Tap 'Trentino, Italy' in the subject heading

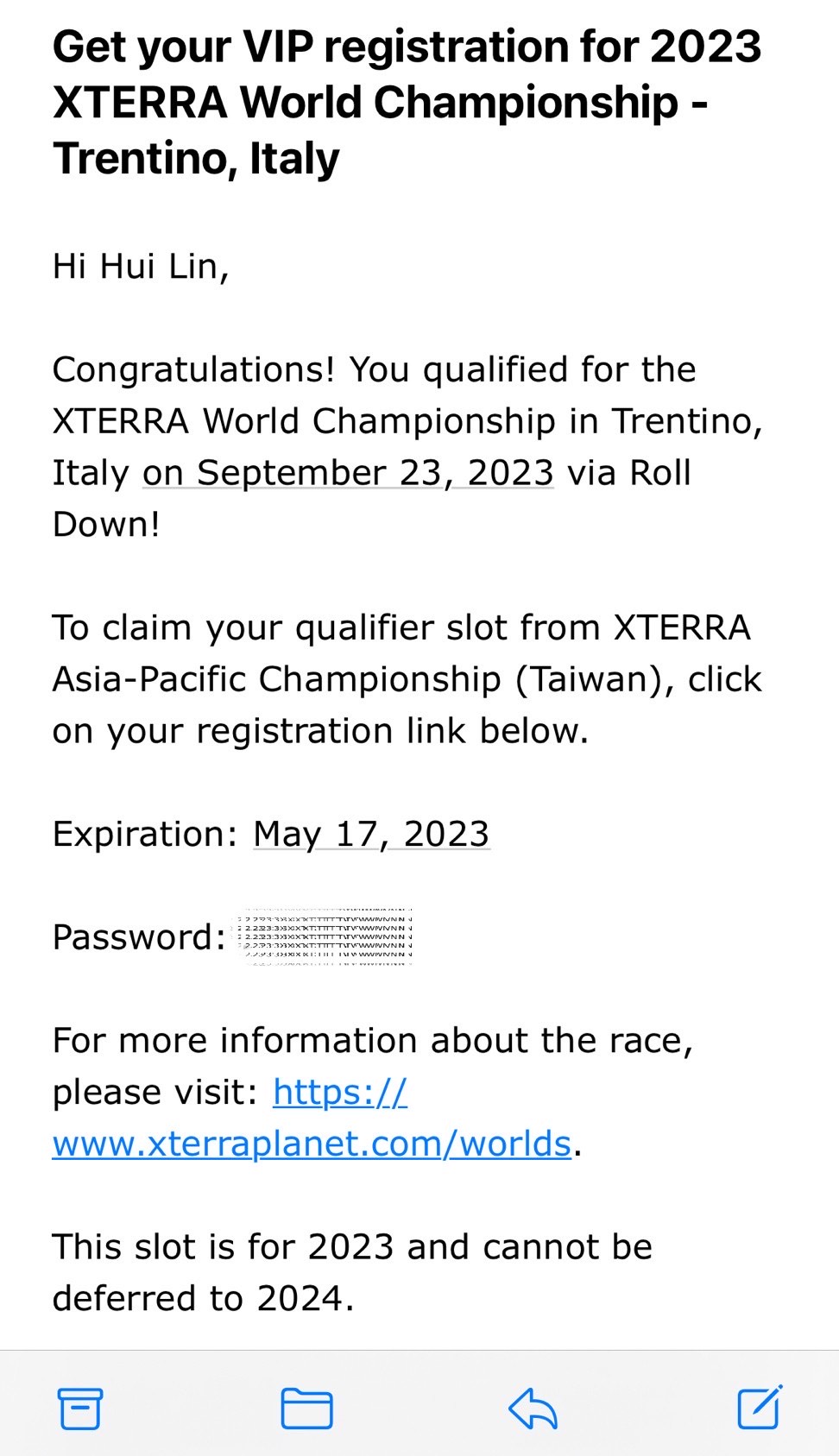click(x=196, y=159)
